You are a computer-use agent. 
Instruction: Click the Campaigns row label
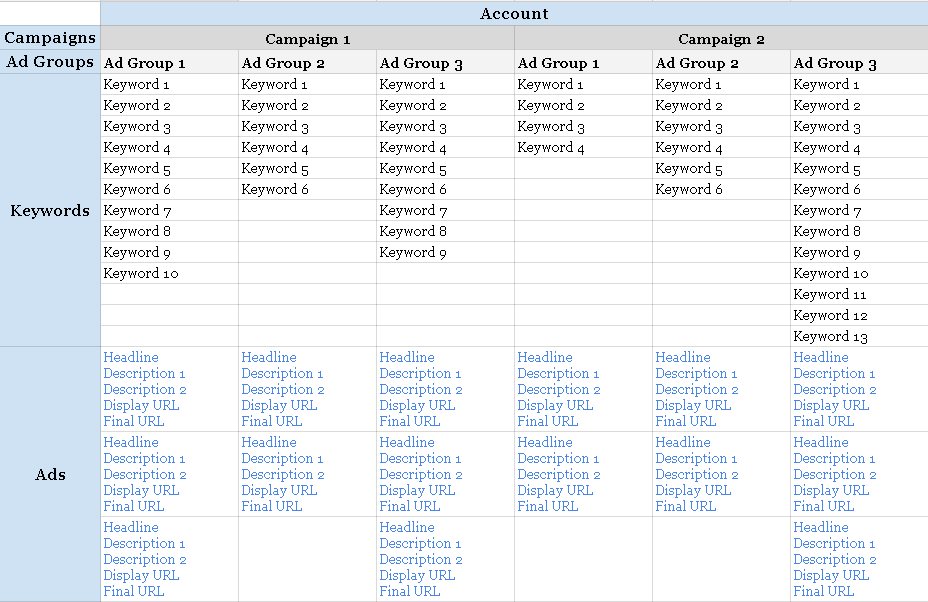click(x=50, y=38)
